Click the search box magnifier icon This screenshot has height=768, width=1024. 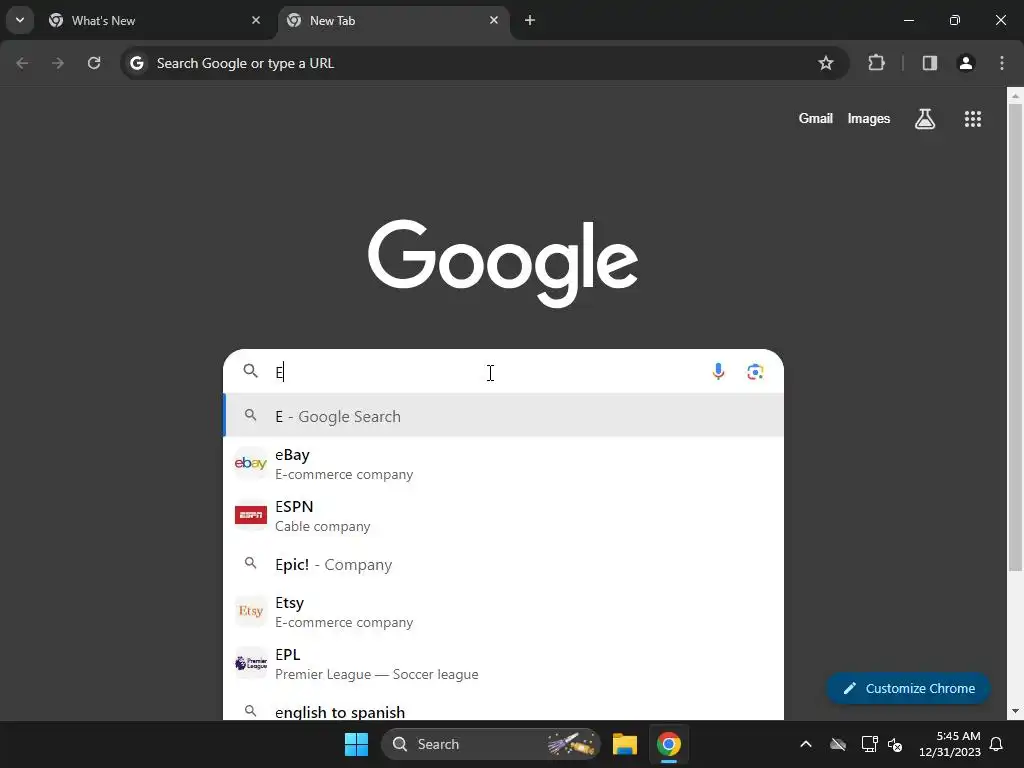(251, 371)
